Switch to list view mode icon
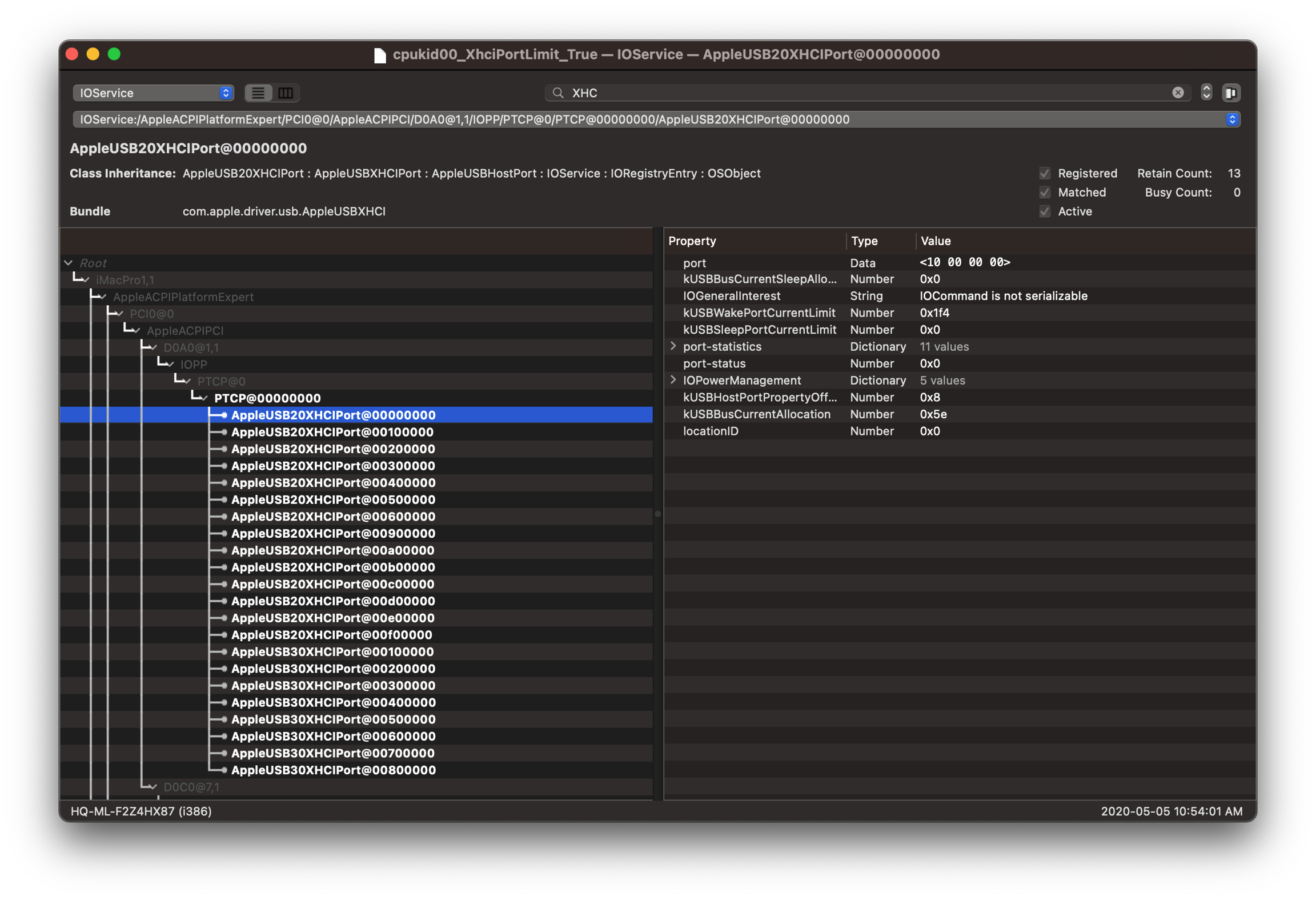 [258, 93]
